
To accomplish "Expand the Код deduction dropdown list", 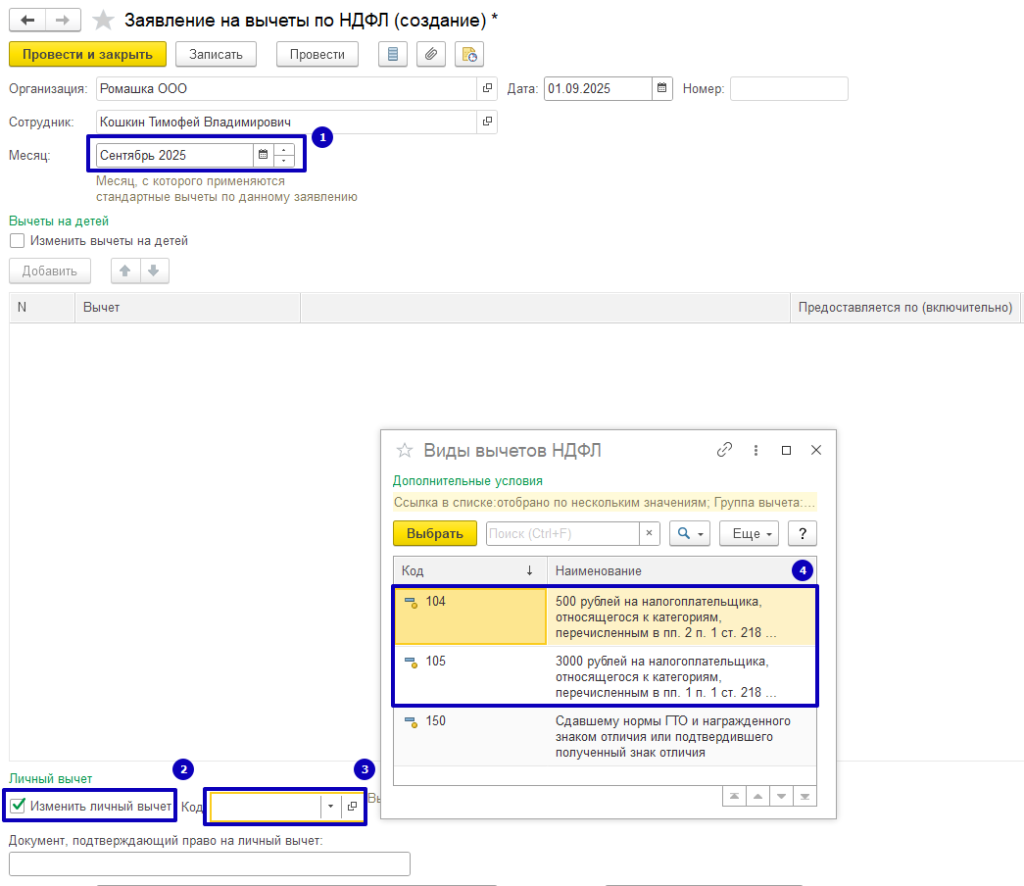I will [x=330, y=806].
